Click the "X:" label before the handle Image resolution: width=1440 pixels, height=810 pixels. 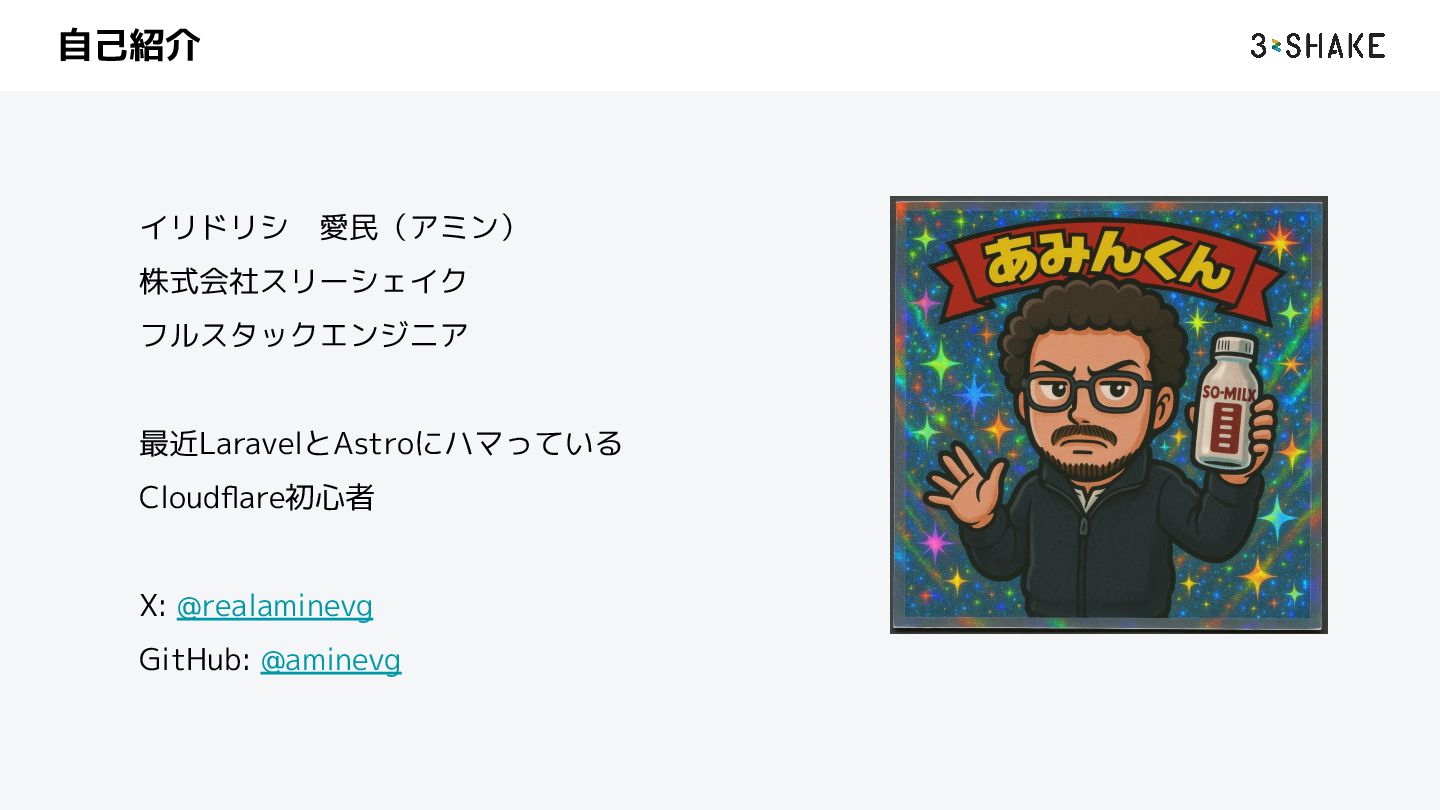click(152, 606)
